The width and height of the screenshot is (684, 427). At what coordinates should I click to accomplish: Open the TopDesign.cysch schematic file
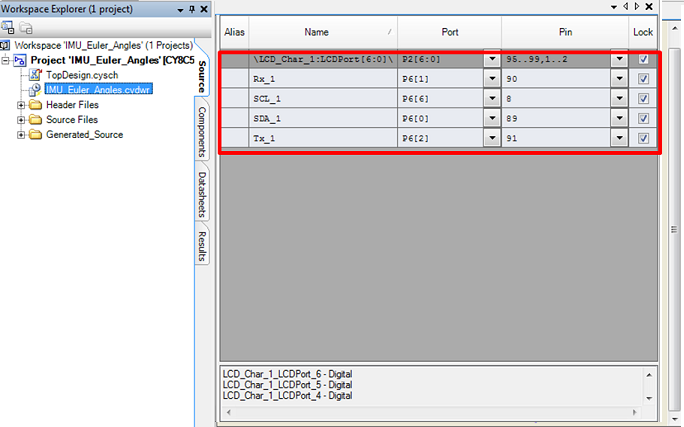tap(81, 75)
